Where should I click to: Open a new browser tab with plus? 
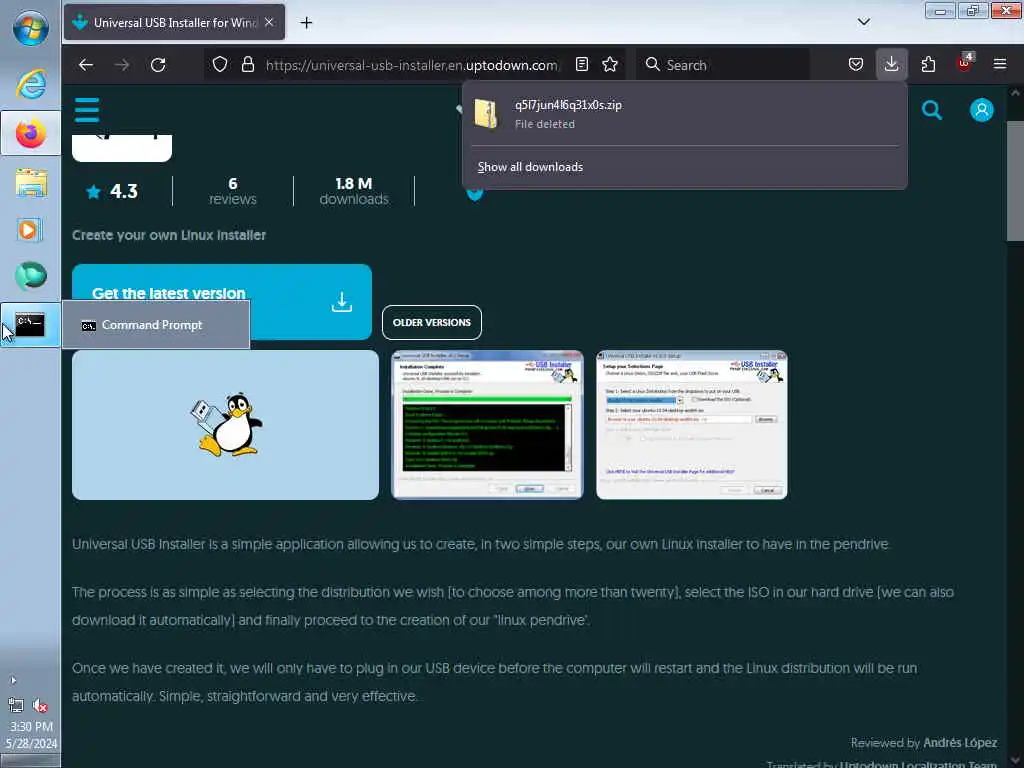pos(306,23)
